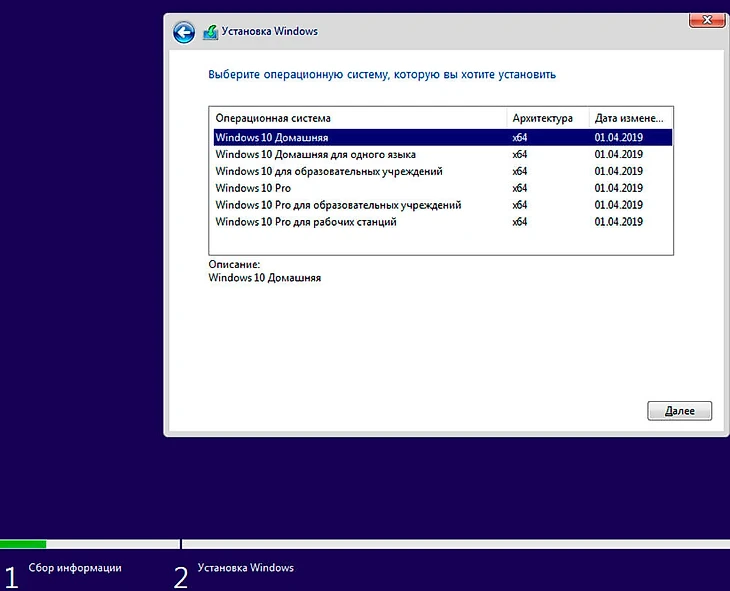The width and height of the screenshot is (730, 591).
Task: Click x64 architecture cell for Windows 10 Pro
Action: coord(520,188)
